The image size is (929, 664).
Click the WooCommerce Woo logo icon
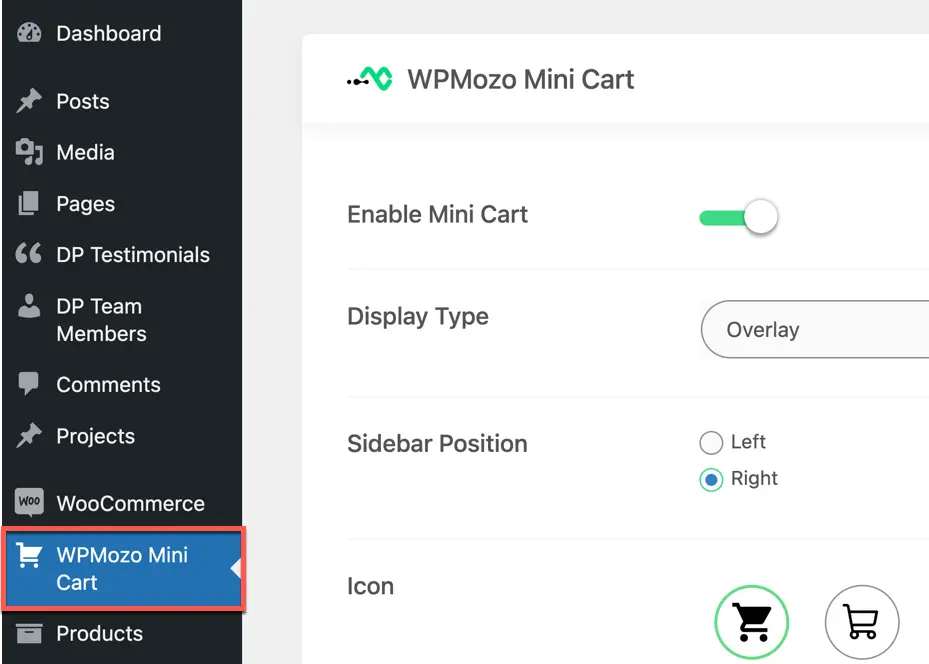click(x=29, y=502)
